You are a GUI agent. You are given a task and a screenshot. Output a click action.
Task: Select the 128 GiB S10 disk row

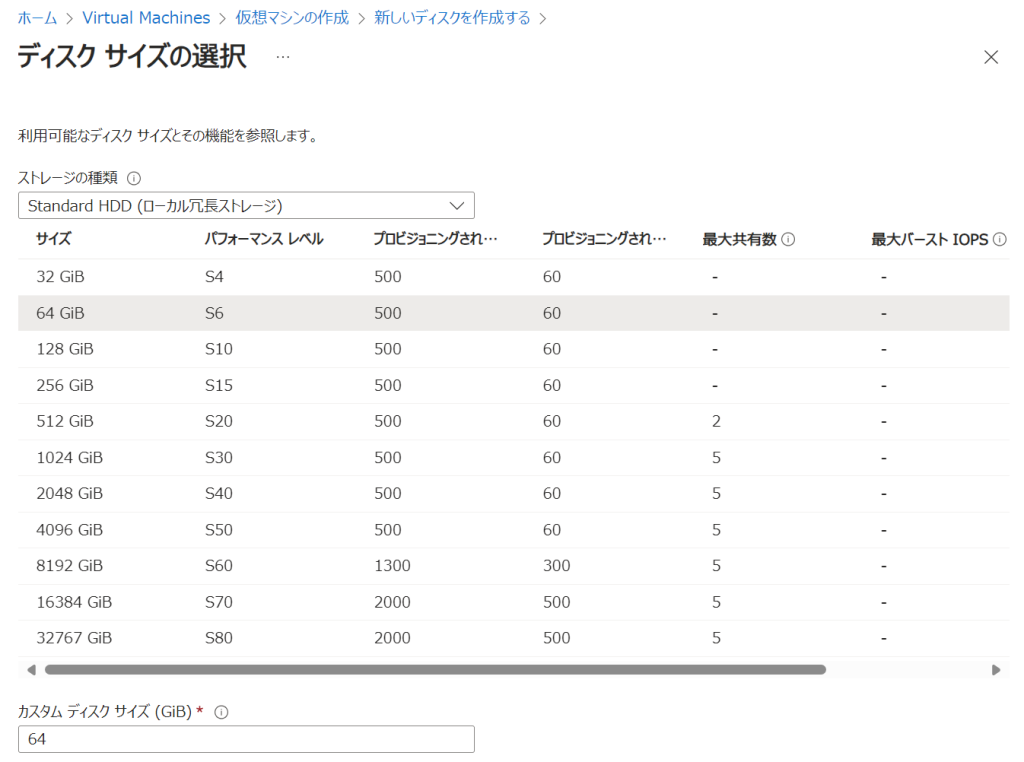[64, 349]
